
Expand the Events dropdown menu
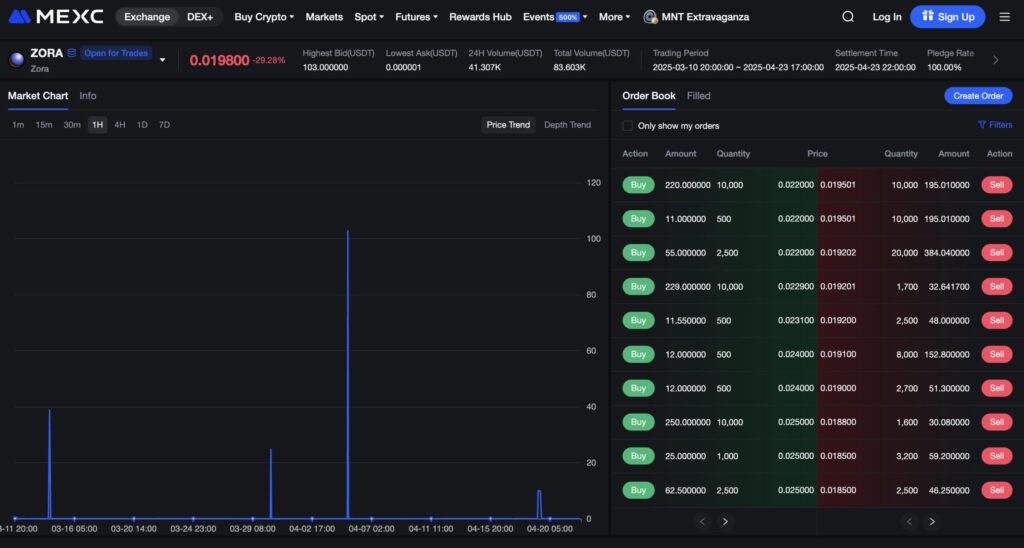coord(554,17)
